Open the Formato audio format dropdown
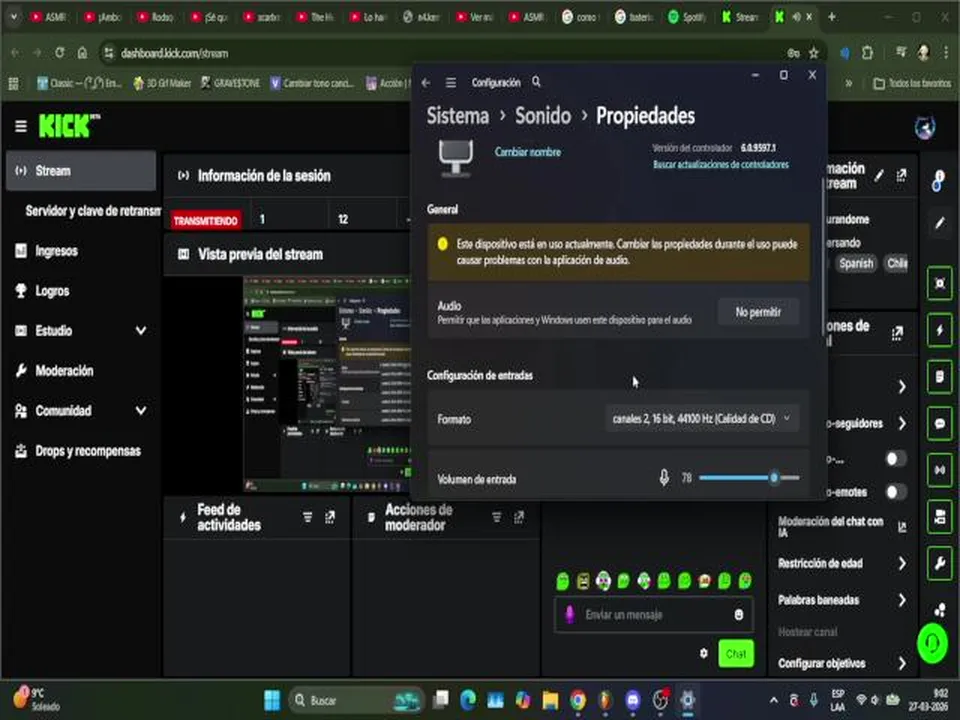Screen dimensions: 960x720 point(702,419)
